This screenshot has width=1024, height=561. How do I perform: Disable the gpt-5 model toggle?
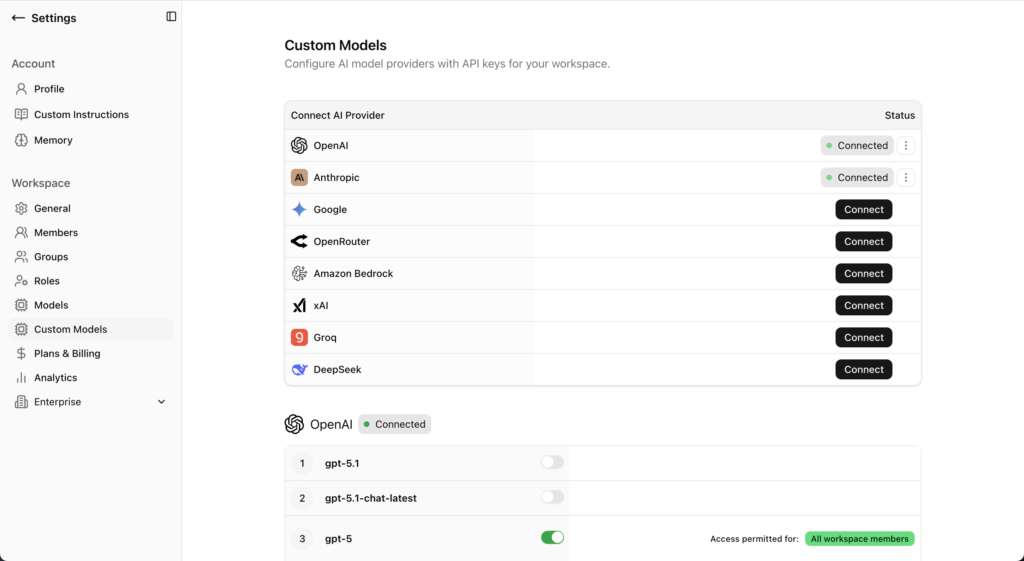[552, 538]
